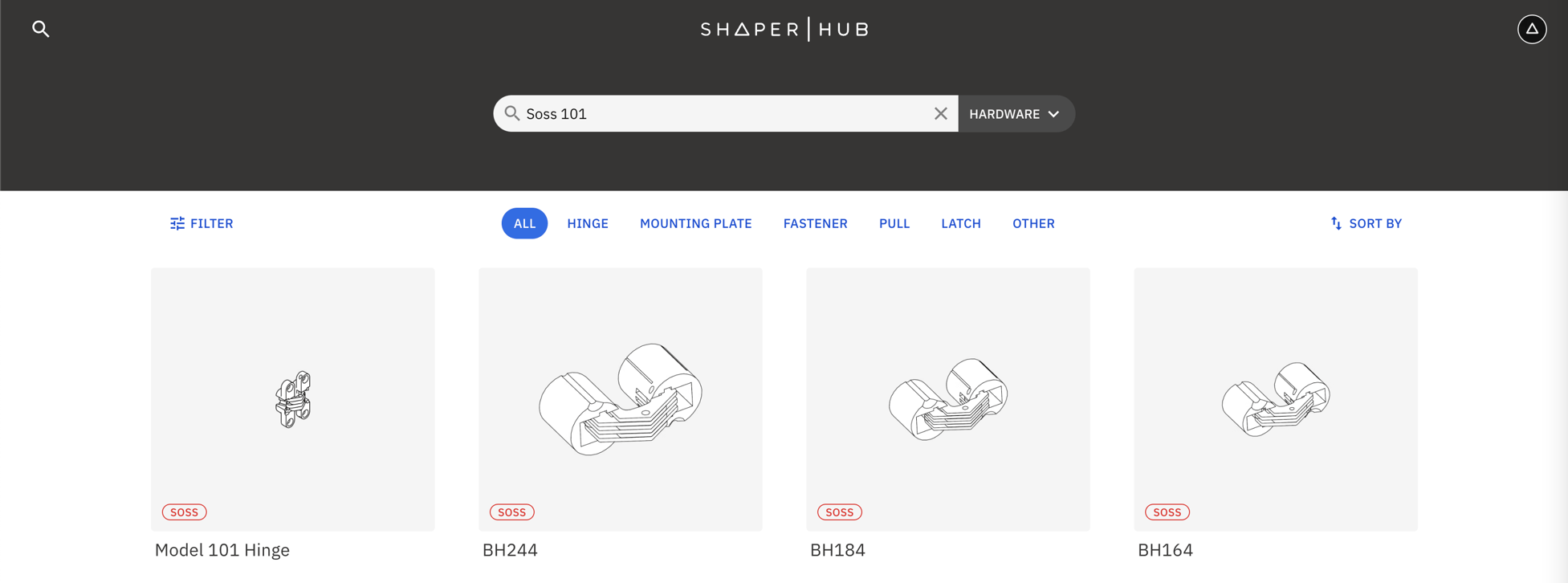The height and width of the screenshot is (583, 1568).
Task: Click the Soss 101 search input field
Action: [723, 114]
